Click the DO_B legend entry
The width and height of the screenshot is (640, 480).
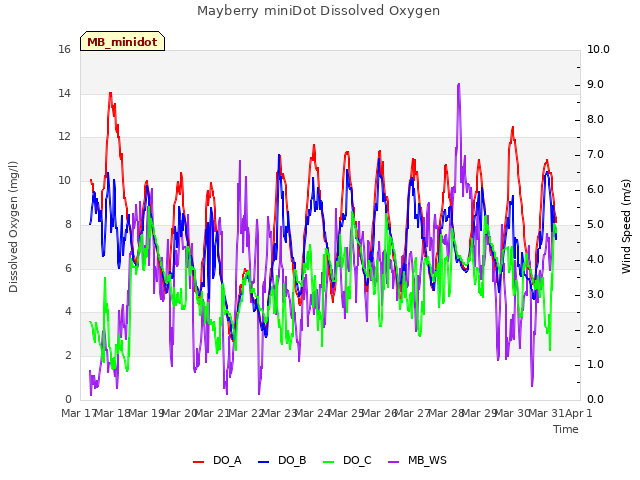point(282,460)
